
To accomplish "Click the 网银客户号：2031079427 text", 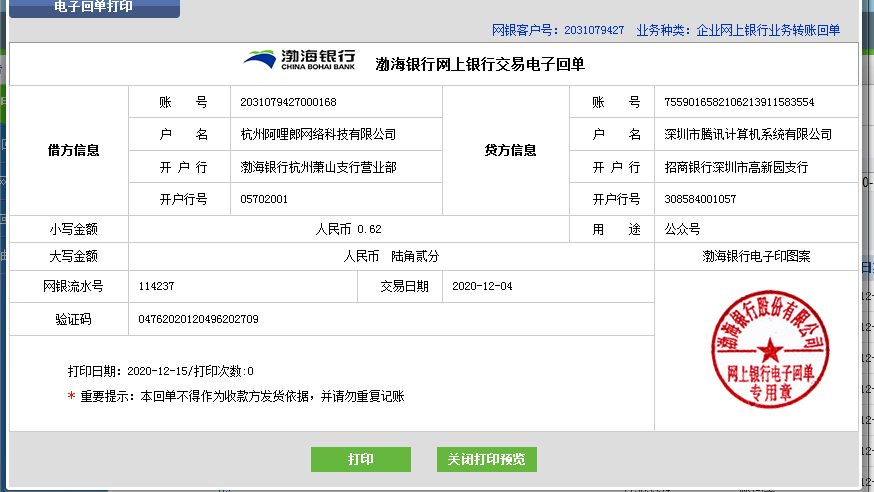I will 558,30.
